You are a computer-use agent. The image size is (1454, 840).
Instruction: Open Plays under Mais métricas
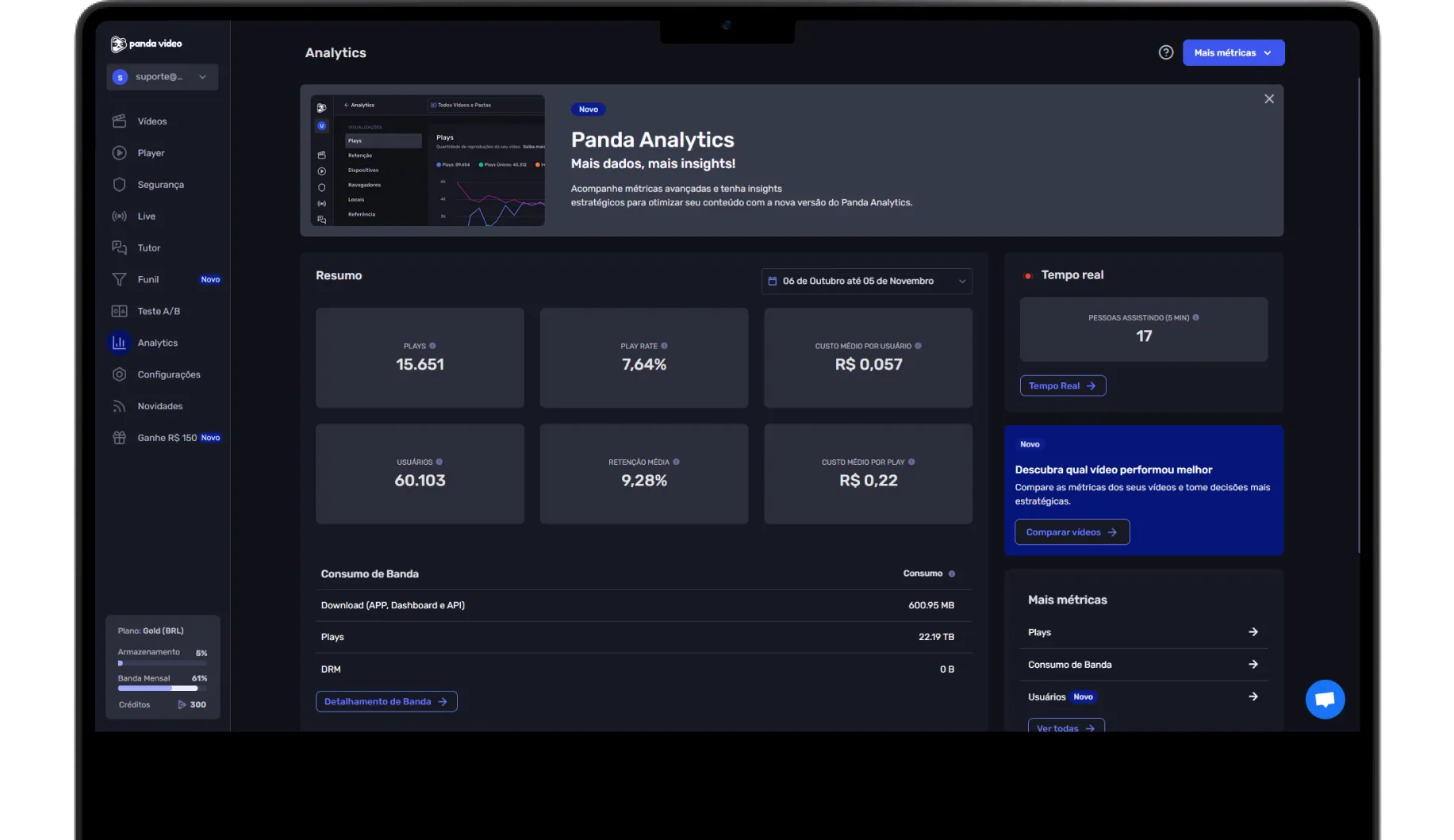[x=1143, y=632]
